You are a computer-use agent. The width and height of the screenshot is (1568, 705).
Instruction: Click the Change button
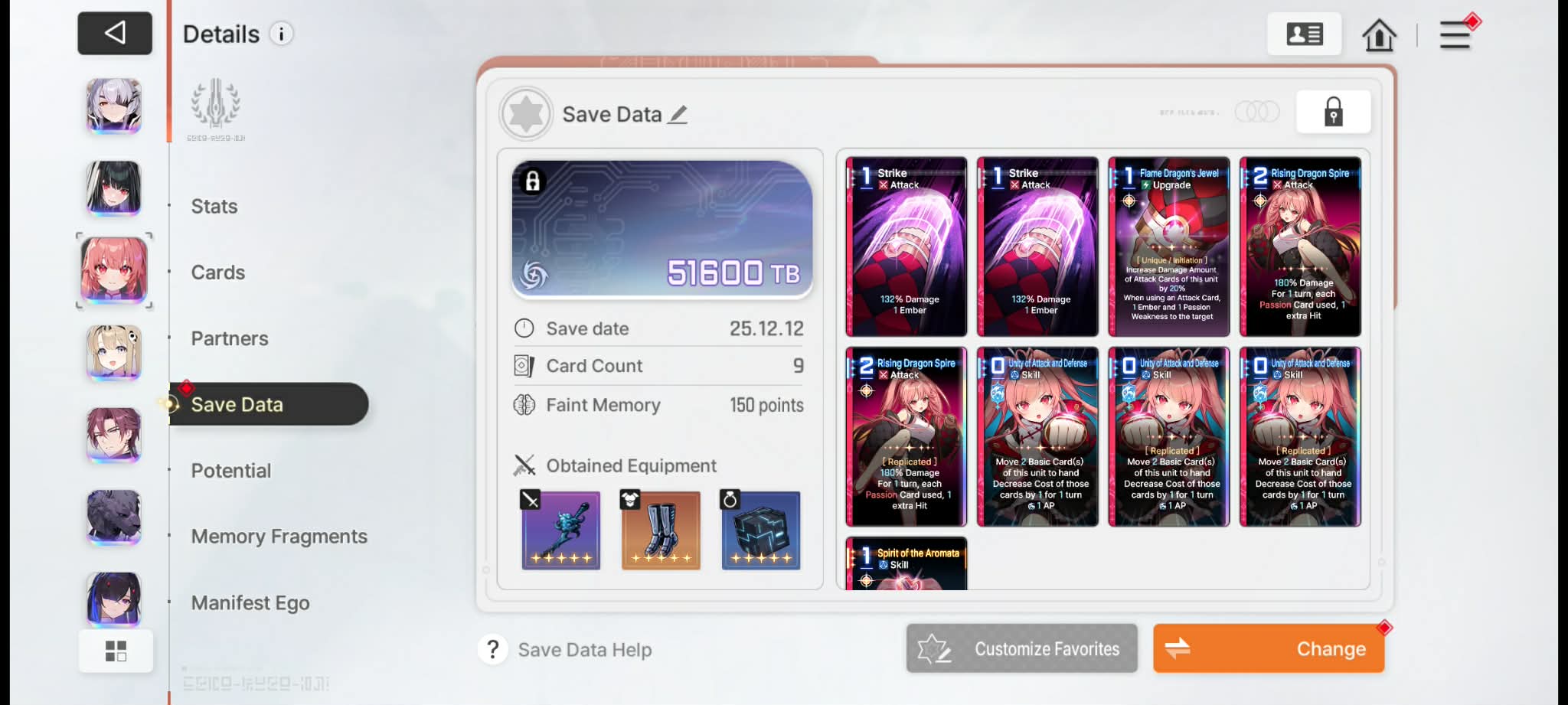(1269, 648)
